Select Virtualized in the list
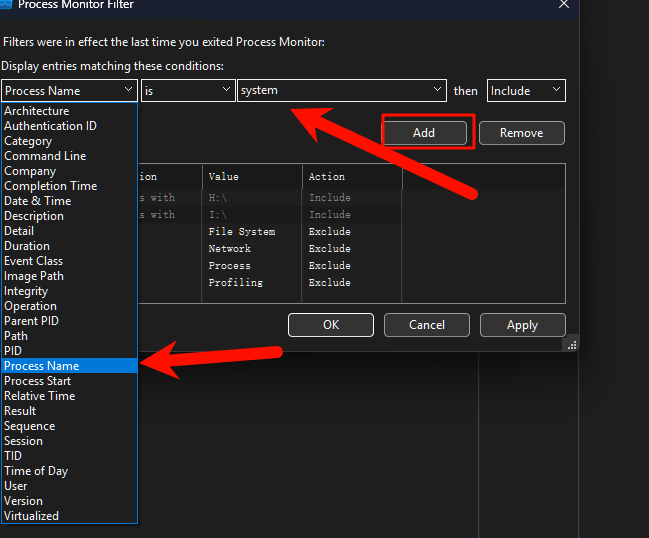The width and height of the screenshot is (649, 538). point(70,516)
